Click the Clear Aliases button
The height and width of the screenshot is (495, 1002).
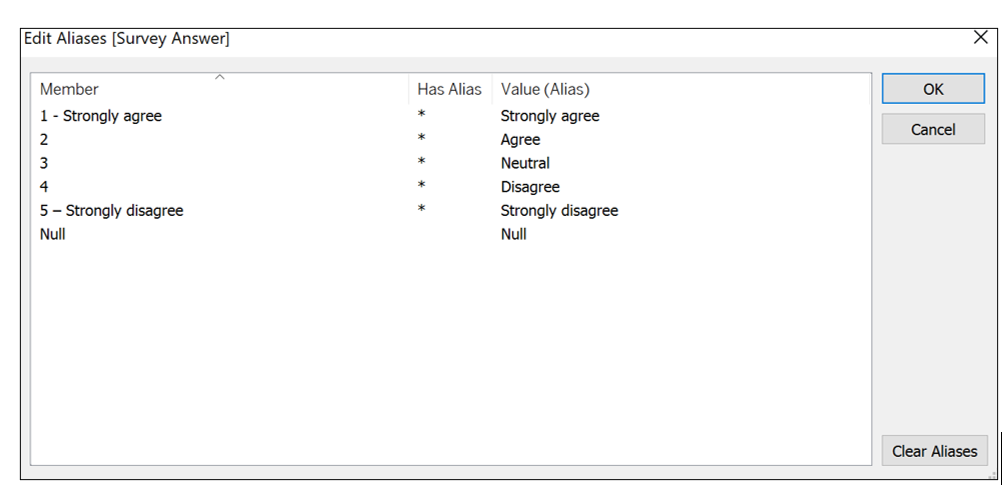coord(934,451)
